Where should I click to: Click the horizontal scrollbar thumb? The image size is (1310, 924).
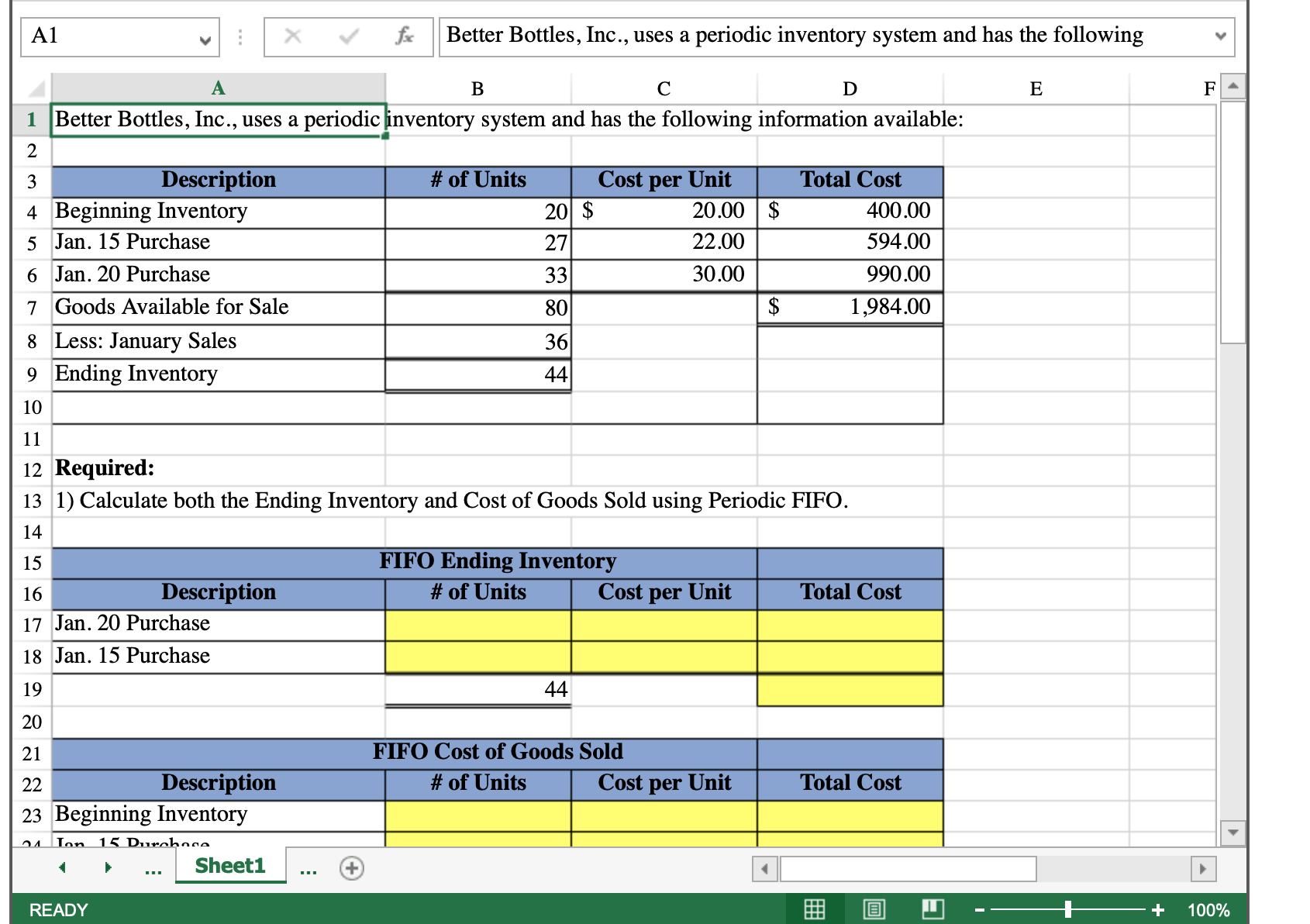pos(908,869)
